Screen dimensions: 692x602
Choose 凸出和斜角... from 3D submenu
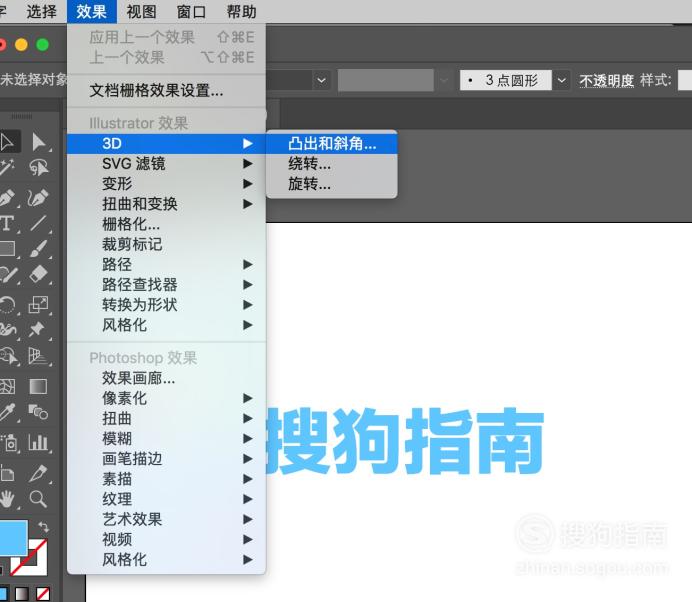[332, 143]
